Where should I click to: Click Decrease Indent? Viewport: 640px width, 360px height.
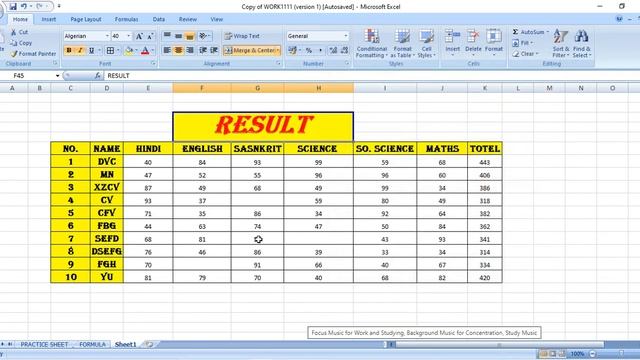click(x=203, y=50)
